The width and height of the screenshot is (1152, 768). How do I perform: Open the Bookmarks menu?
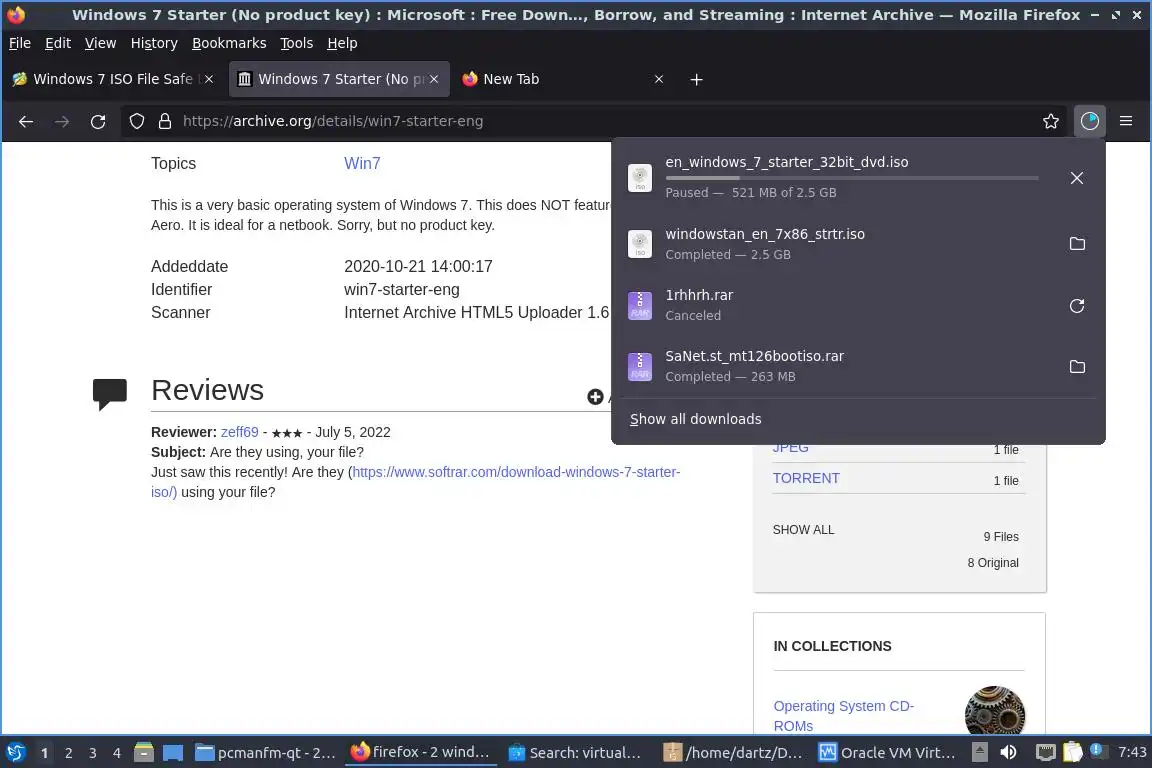(229, 43)
